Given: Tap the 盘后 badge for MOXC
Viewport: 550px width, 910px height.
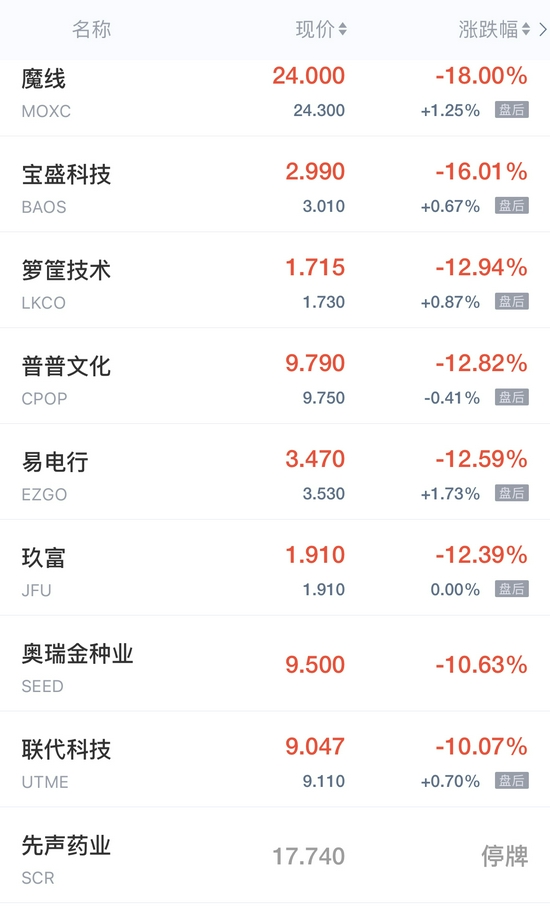Looking at the screenshot, I should (512, 110).
